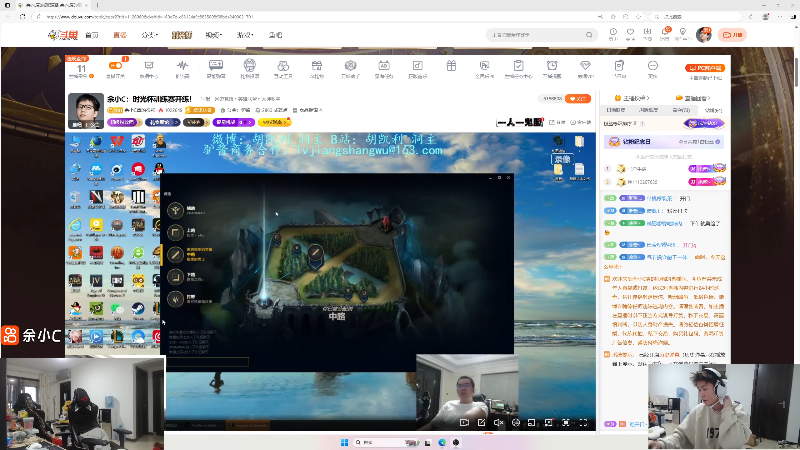This screenshot has width=800, height=450.
Task: Click the binoculars icon in streamer toolbar
Action: coord(283,65)
